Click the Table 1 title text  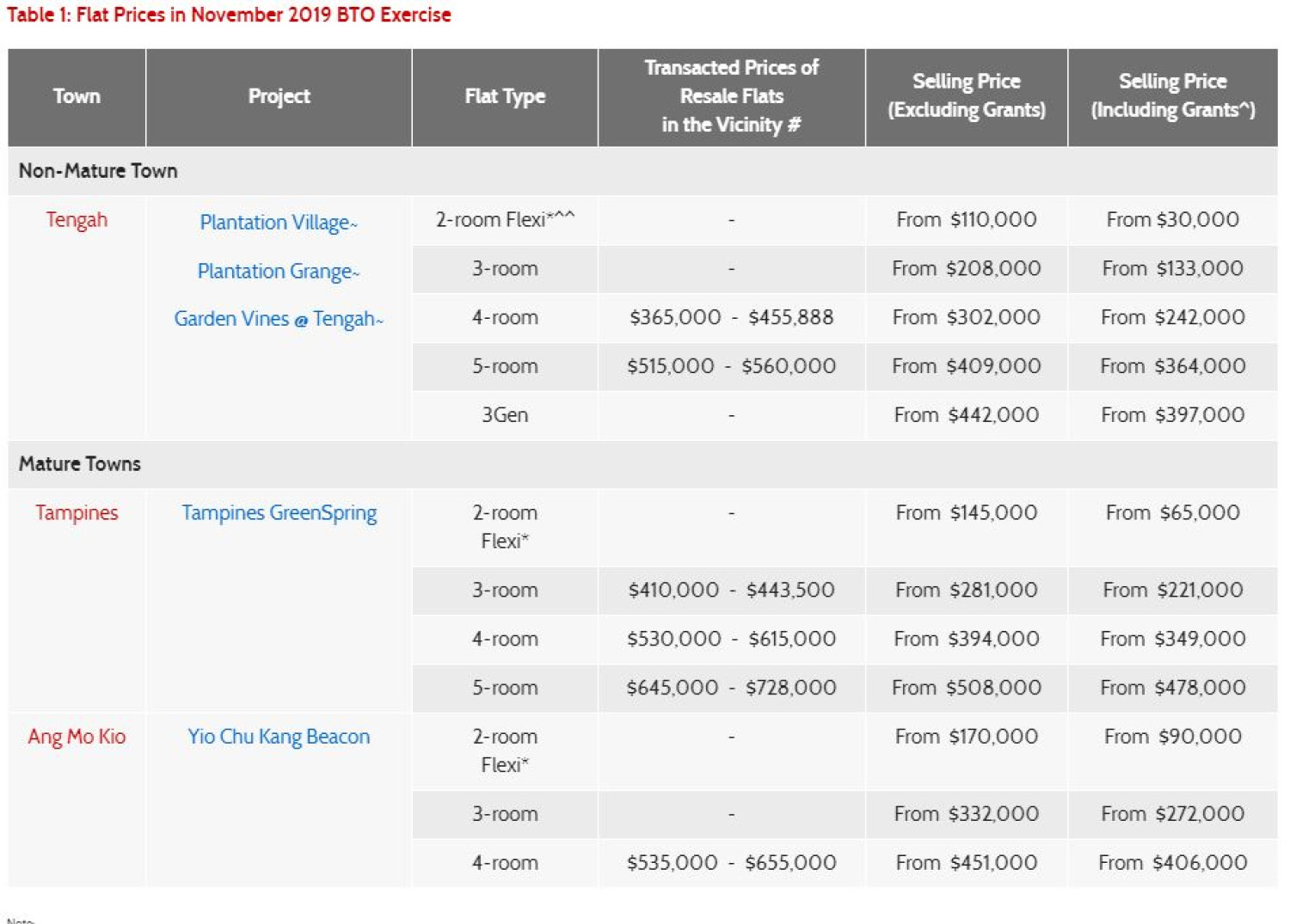[x=227, y=15]
